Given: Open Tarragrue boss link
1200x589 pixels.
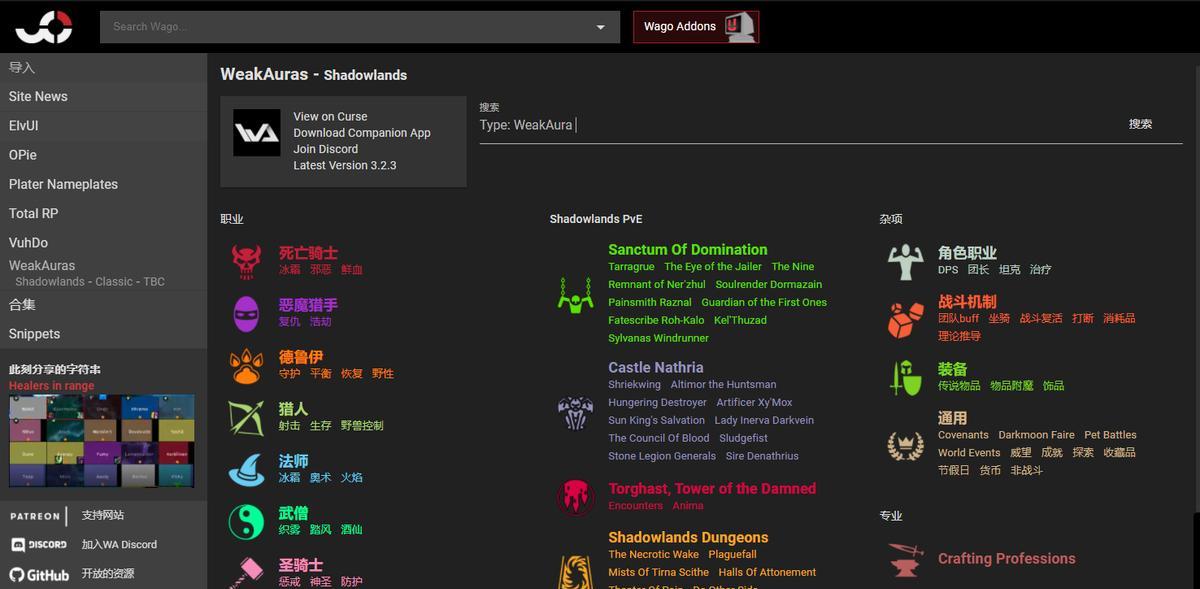Looking at the screenshot, I should click(631, 267).
